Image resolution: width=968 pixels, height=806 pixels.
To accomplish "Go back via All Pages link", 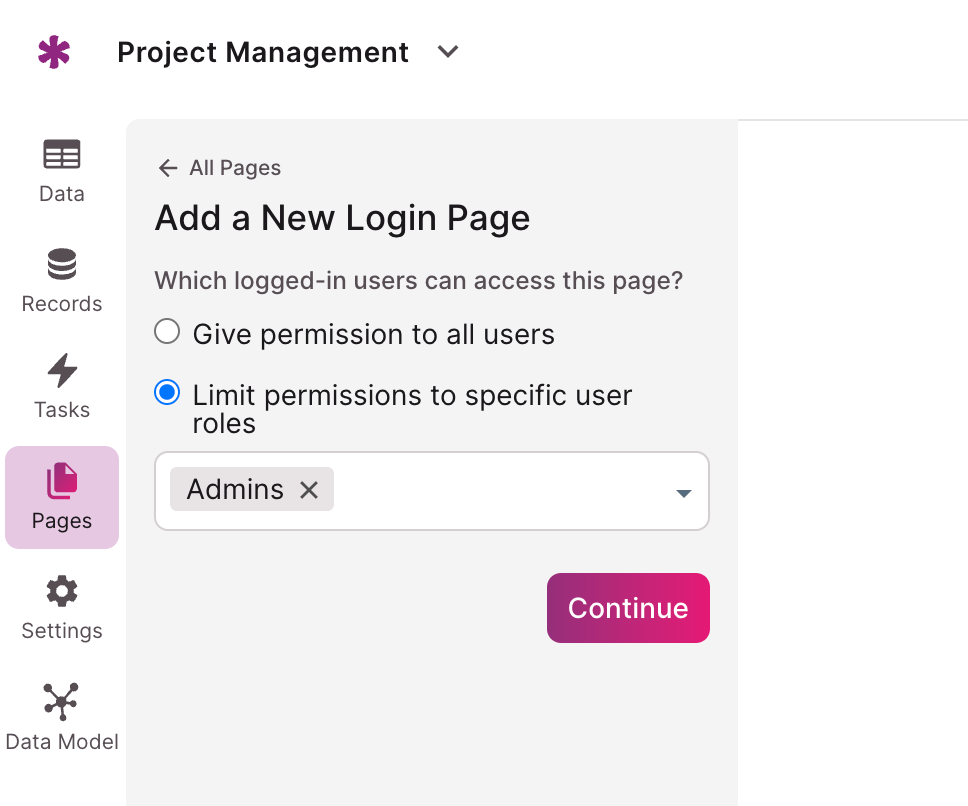I will tap(235, 168).
